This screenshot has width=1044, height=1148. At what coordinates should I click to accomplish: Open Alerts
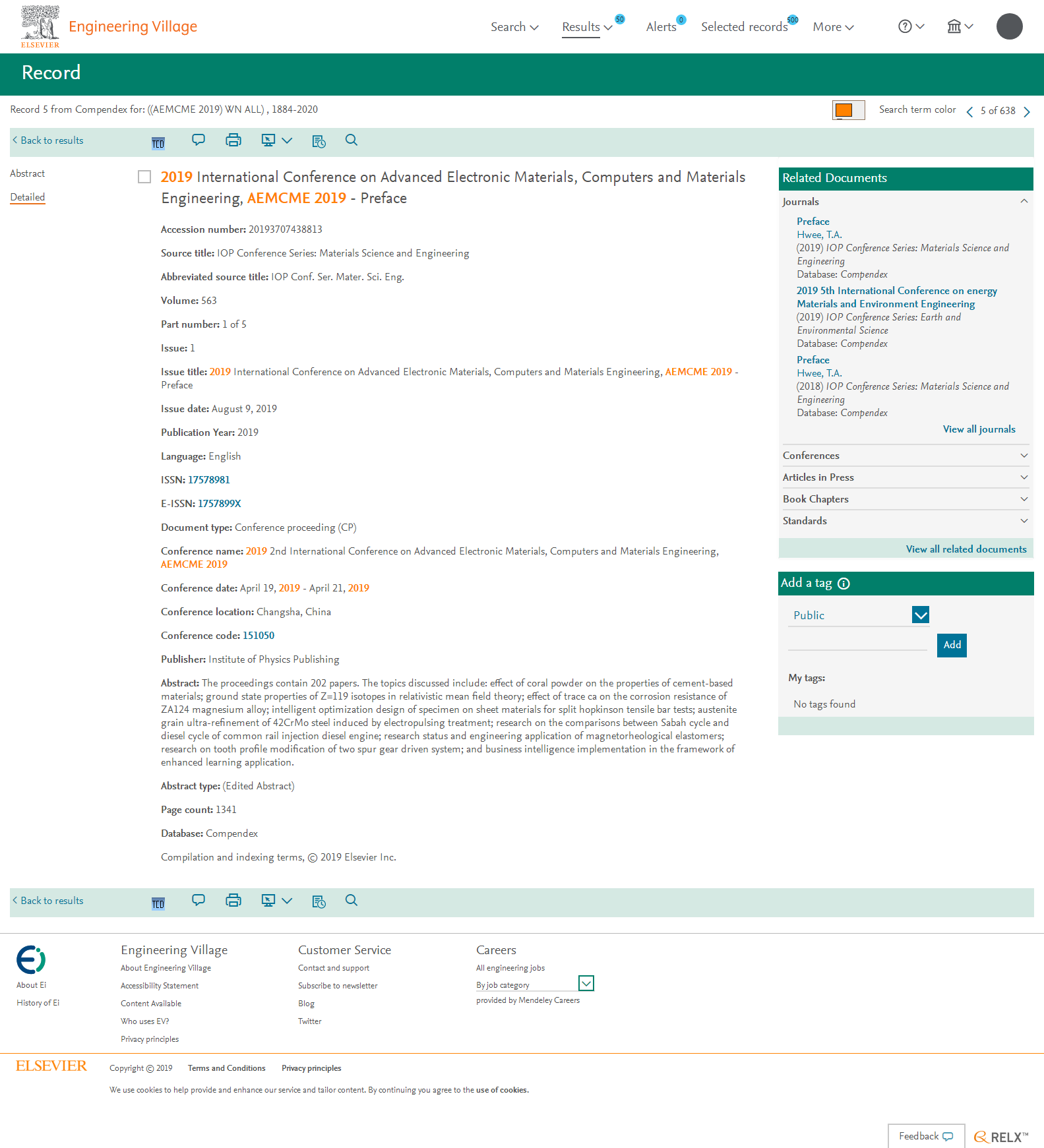[661, 27]
